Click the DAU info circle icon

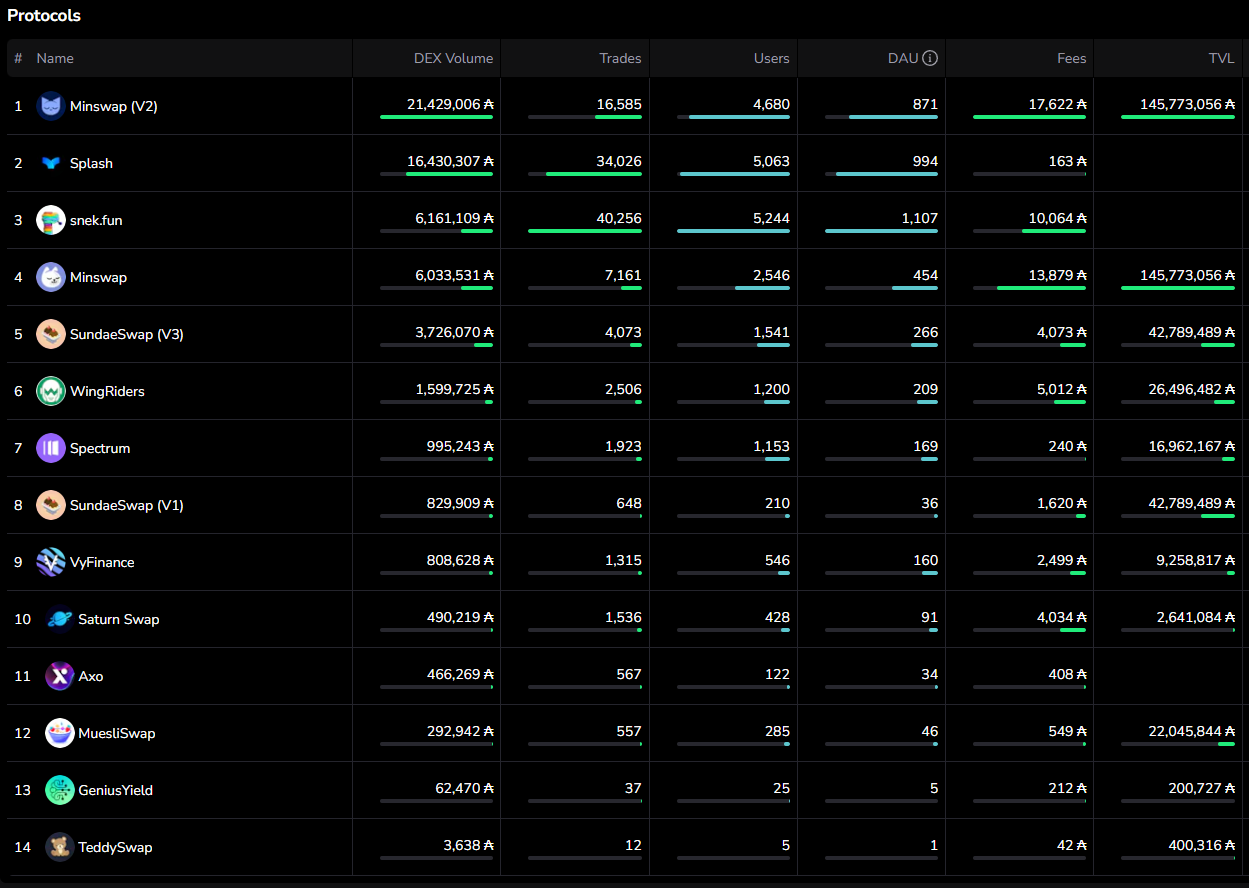click(x=930, y=58)
